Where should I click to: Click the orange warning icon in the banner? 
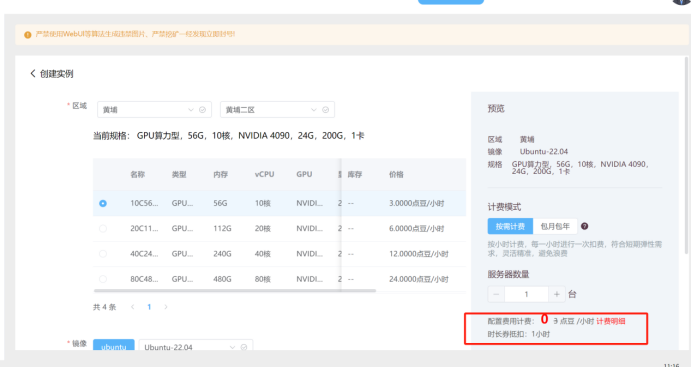[27, 34]
